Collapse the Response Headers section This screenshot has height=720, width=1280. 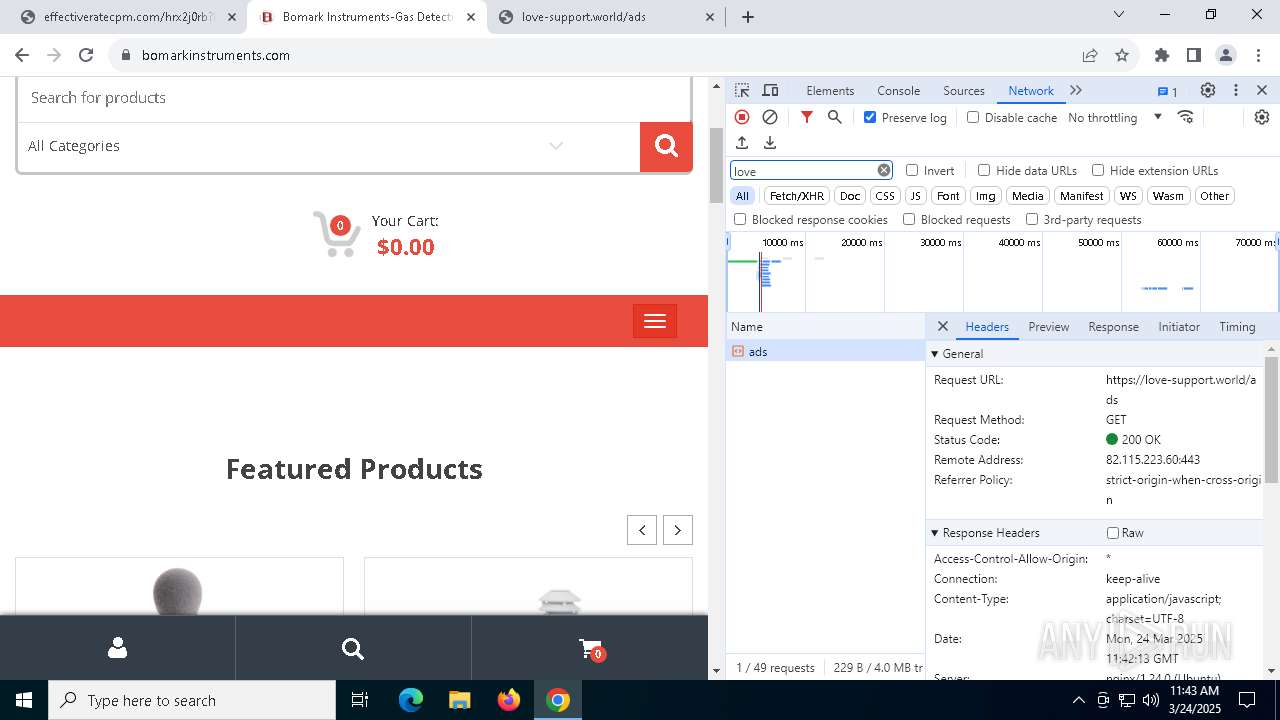[x=935, y=533]
